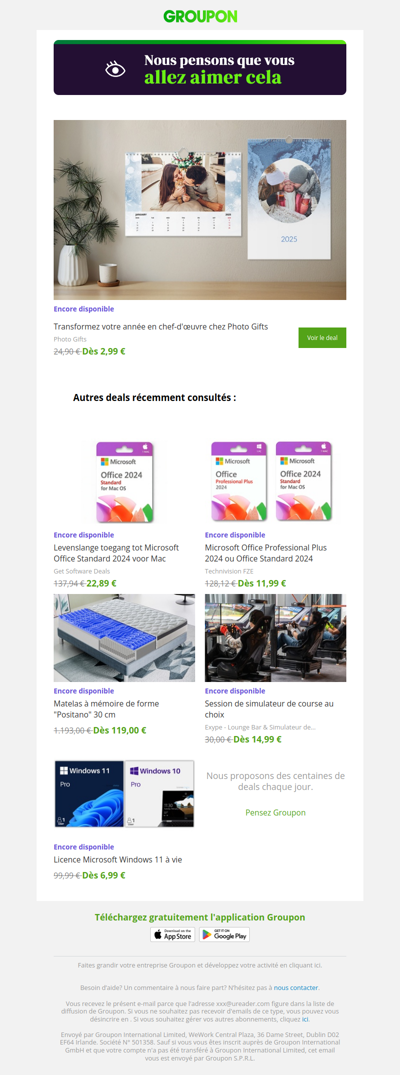Tap the Google Play download badge
The image size is (400, 1075).
[x=224, y=934]
